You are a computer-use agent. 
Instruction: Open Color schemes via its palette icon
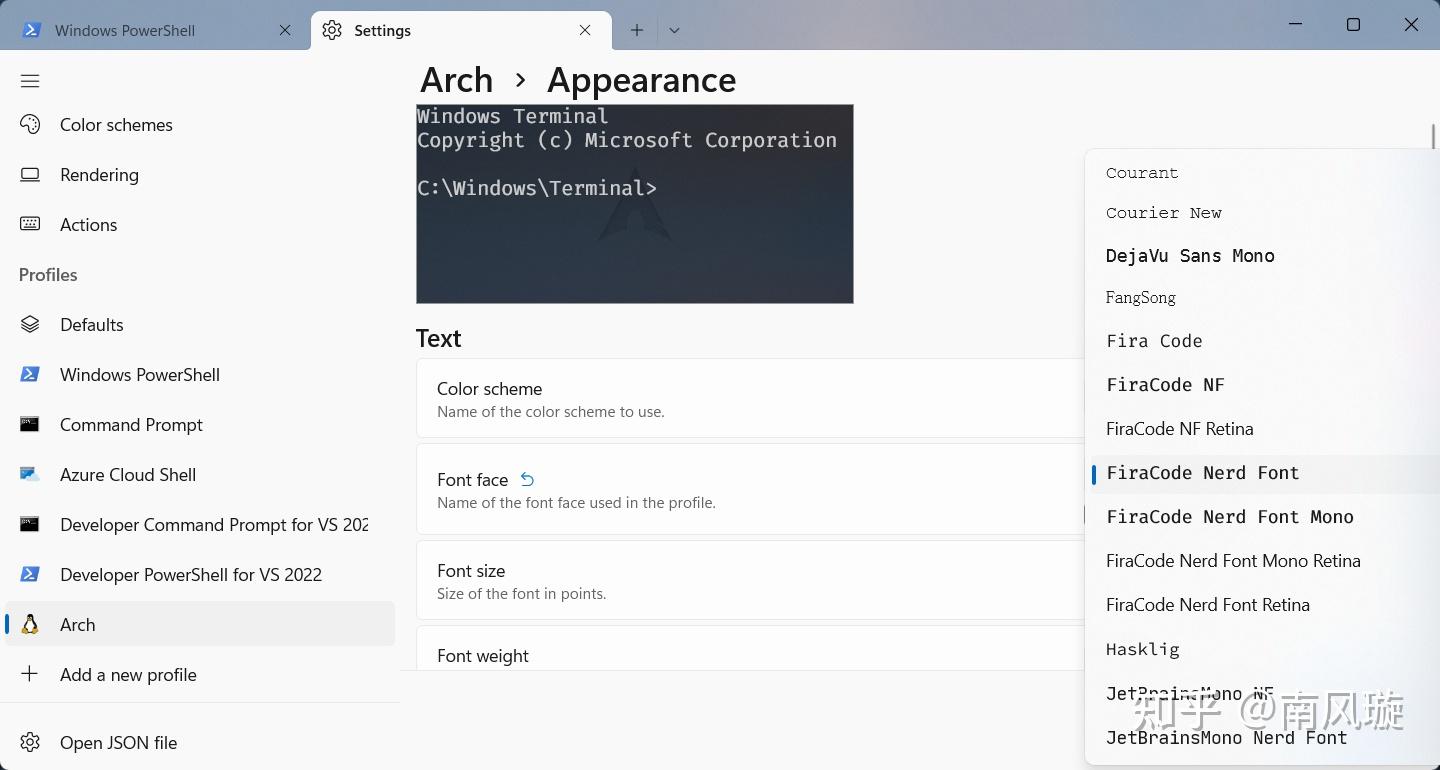tap(30, 125)
